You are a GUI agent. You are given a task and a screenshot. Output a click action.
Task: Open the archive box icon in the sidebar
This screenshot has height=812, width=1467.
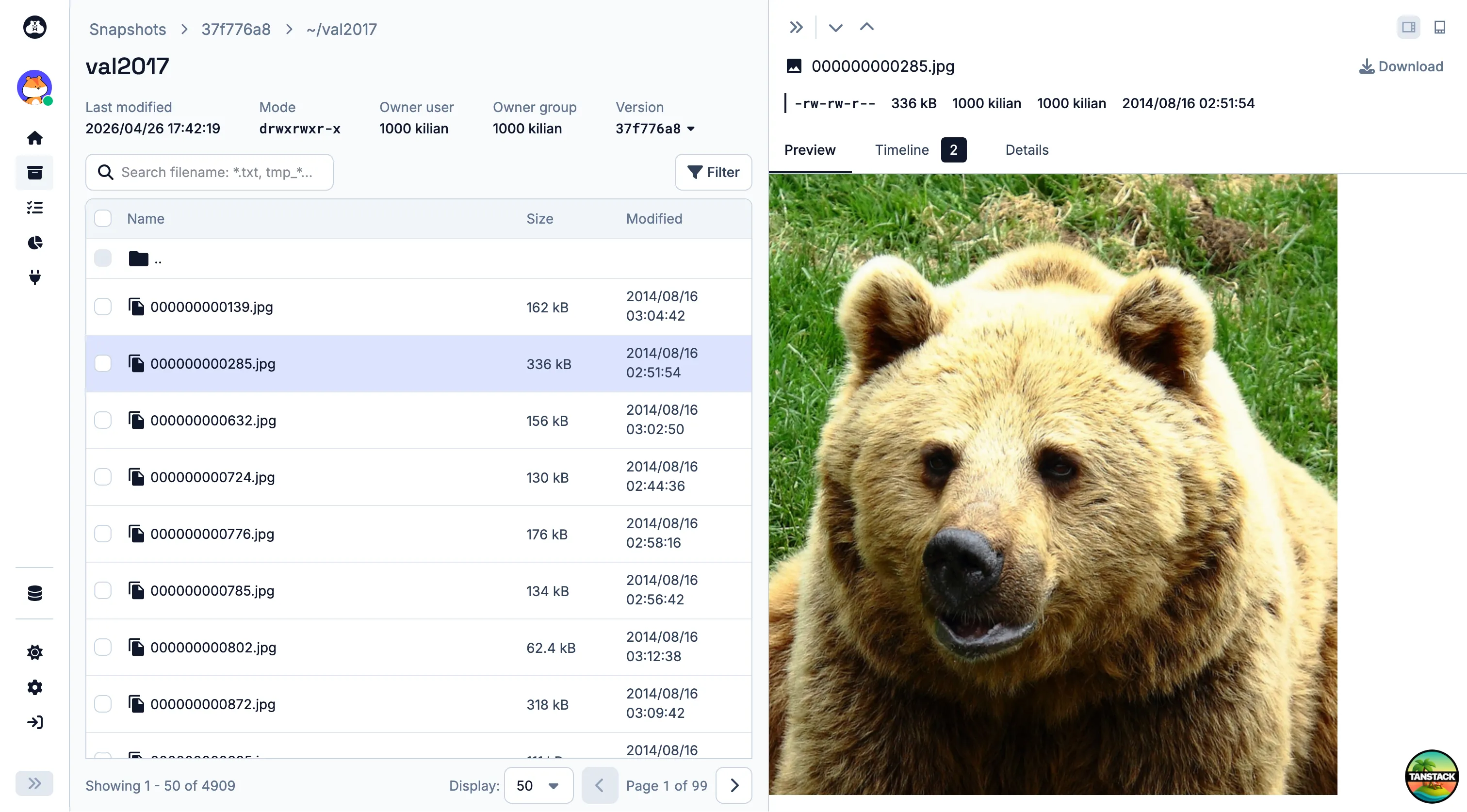tap(35, 173)
